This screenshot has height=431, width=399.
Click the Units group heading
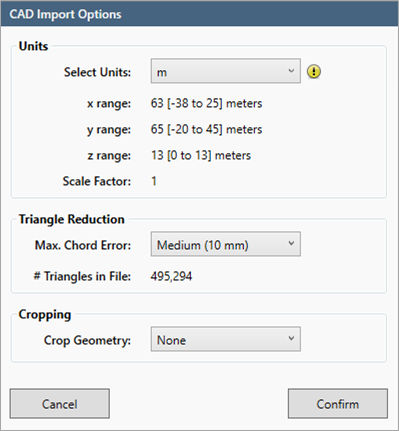pos(33,46)
